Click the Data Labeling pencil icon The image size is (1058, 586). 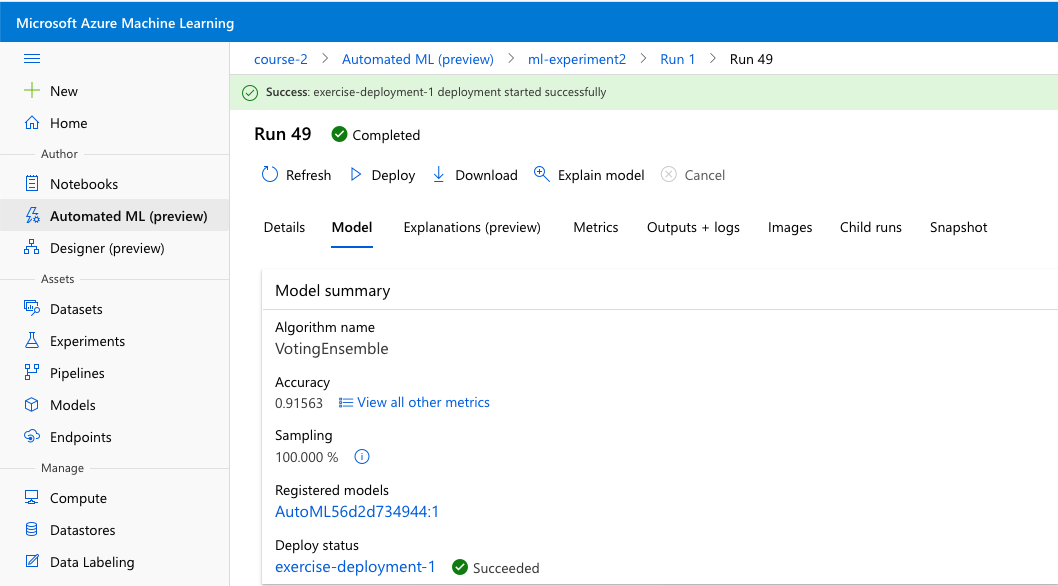[x=32, y=561]
